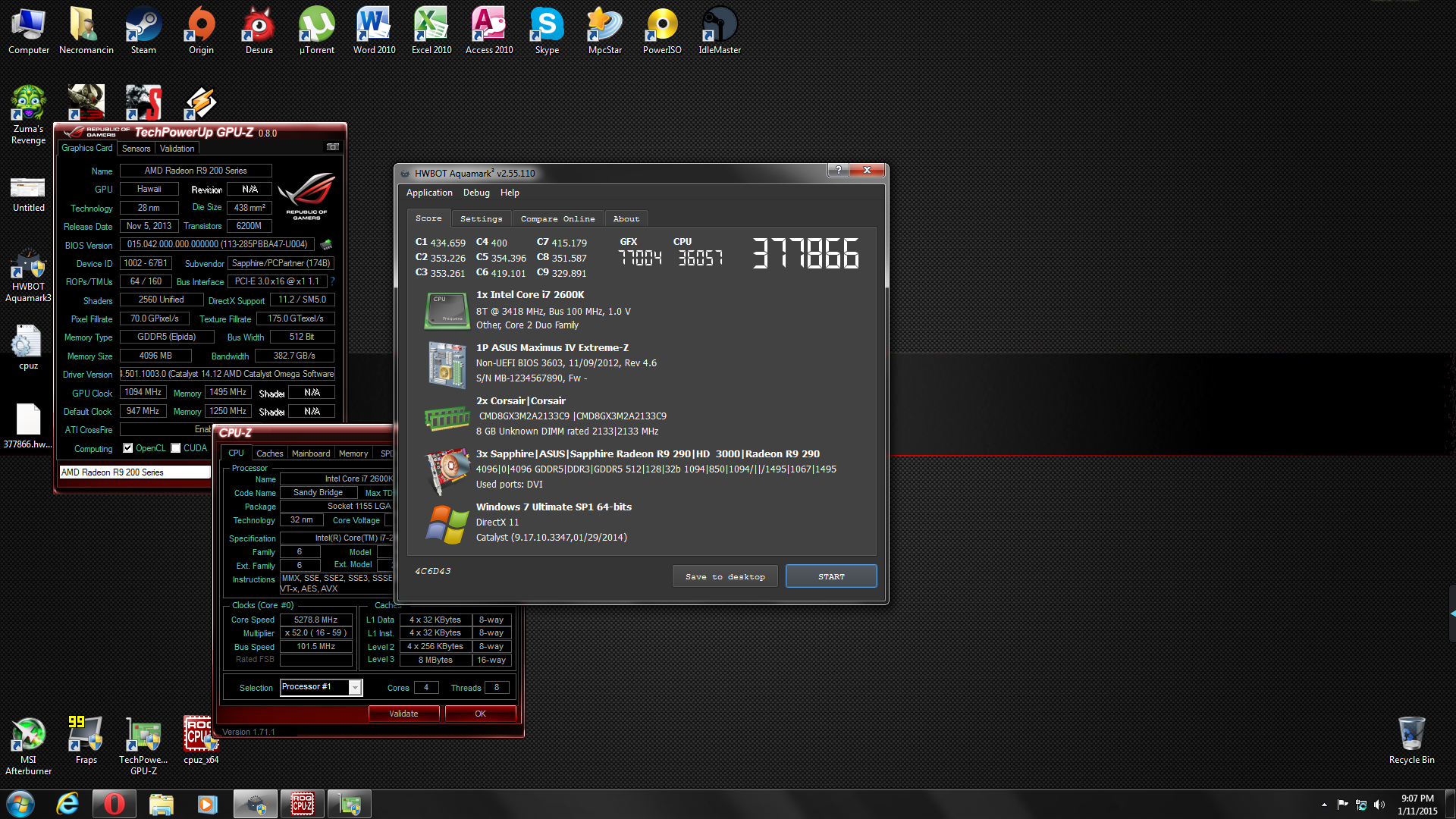Switch to Compare Online tab

point(557,218)
